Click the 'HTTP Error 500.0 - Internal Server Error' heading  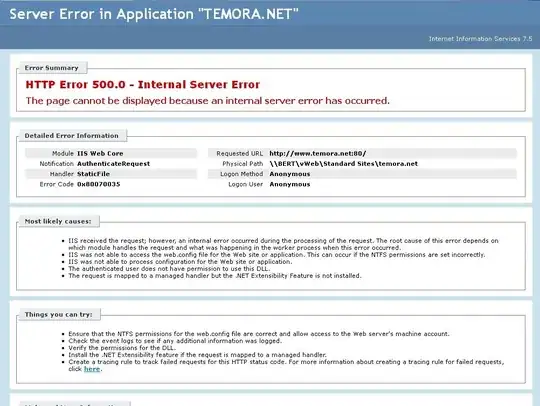click(143, 85)
